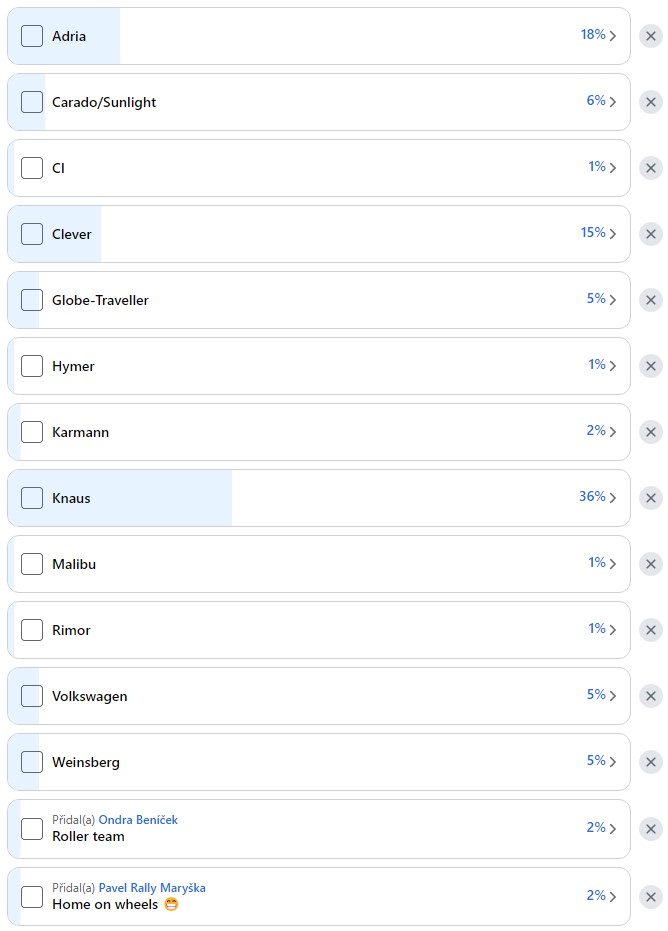Remove the Volkswagen poll option
This screenshot has height=931, width=668.
tap(651, 696)
